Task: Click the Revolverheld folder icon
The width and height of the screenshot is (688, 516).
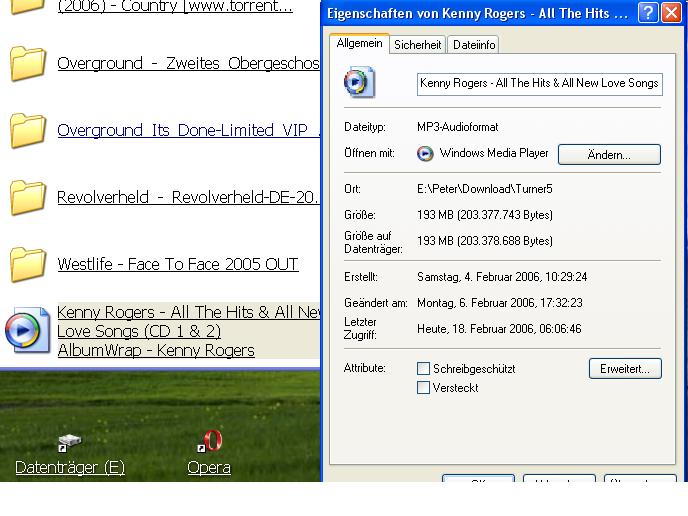Action: coord(28,197)
